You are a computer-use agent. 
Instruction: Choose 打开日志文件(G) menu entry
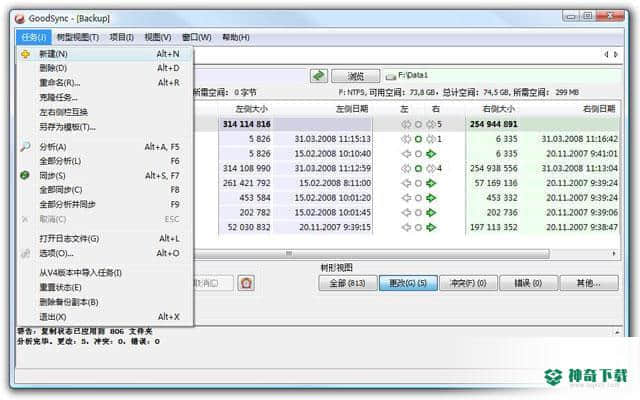[x=105, y=239]
